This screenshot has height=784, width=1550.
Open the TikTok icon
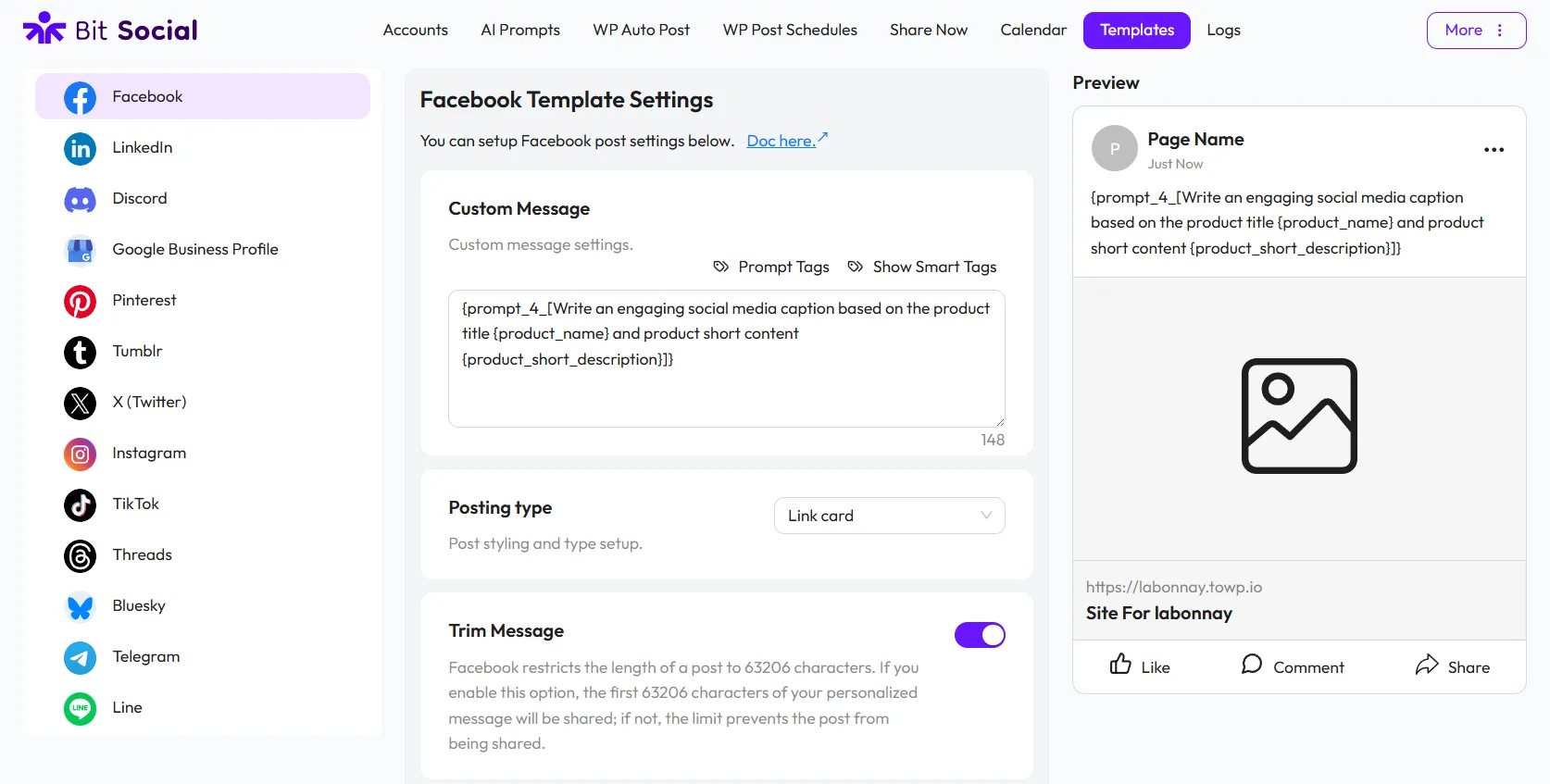(x=80, y=504)
